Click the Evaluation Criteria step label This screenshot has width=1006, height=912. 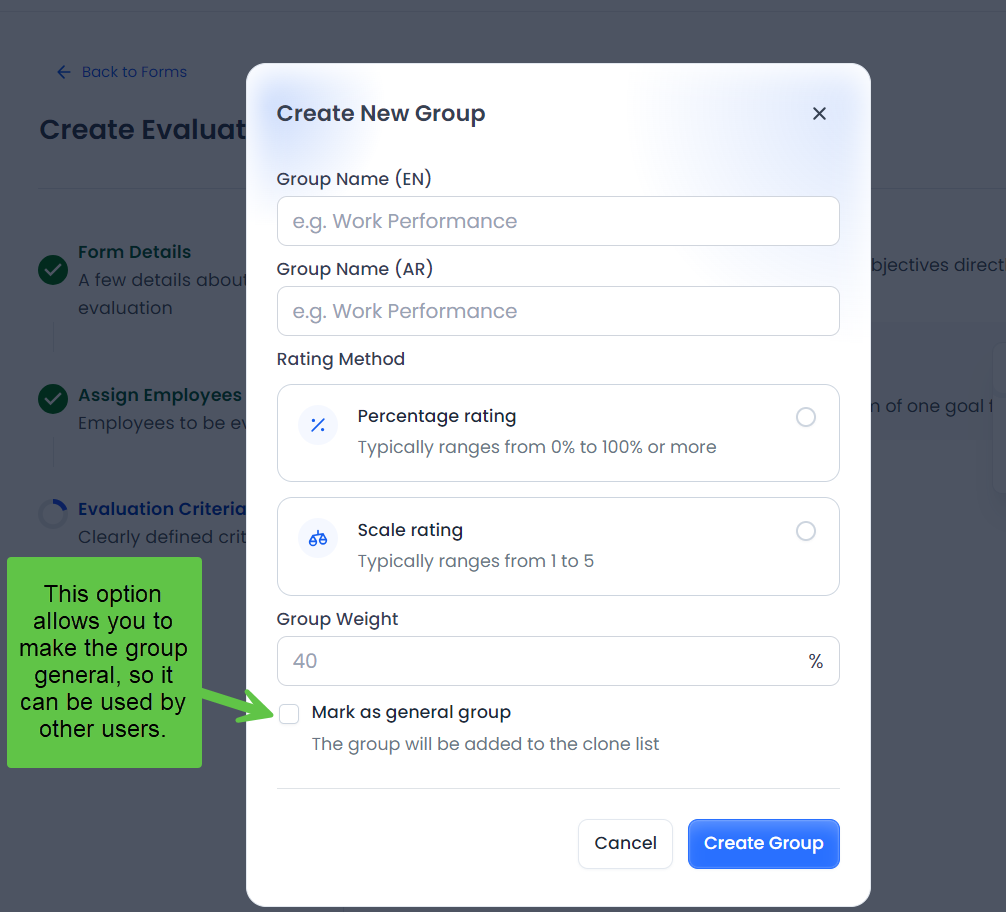point(163,509)
